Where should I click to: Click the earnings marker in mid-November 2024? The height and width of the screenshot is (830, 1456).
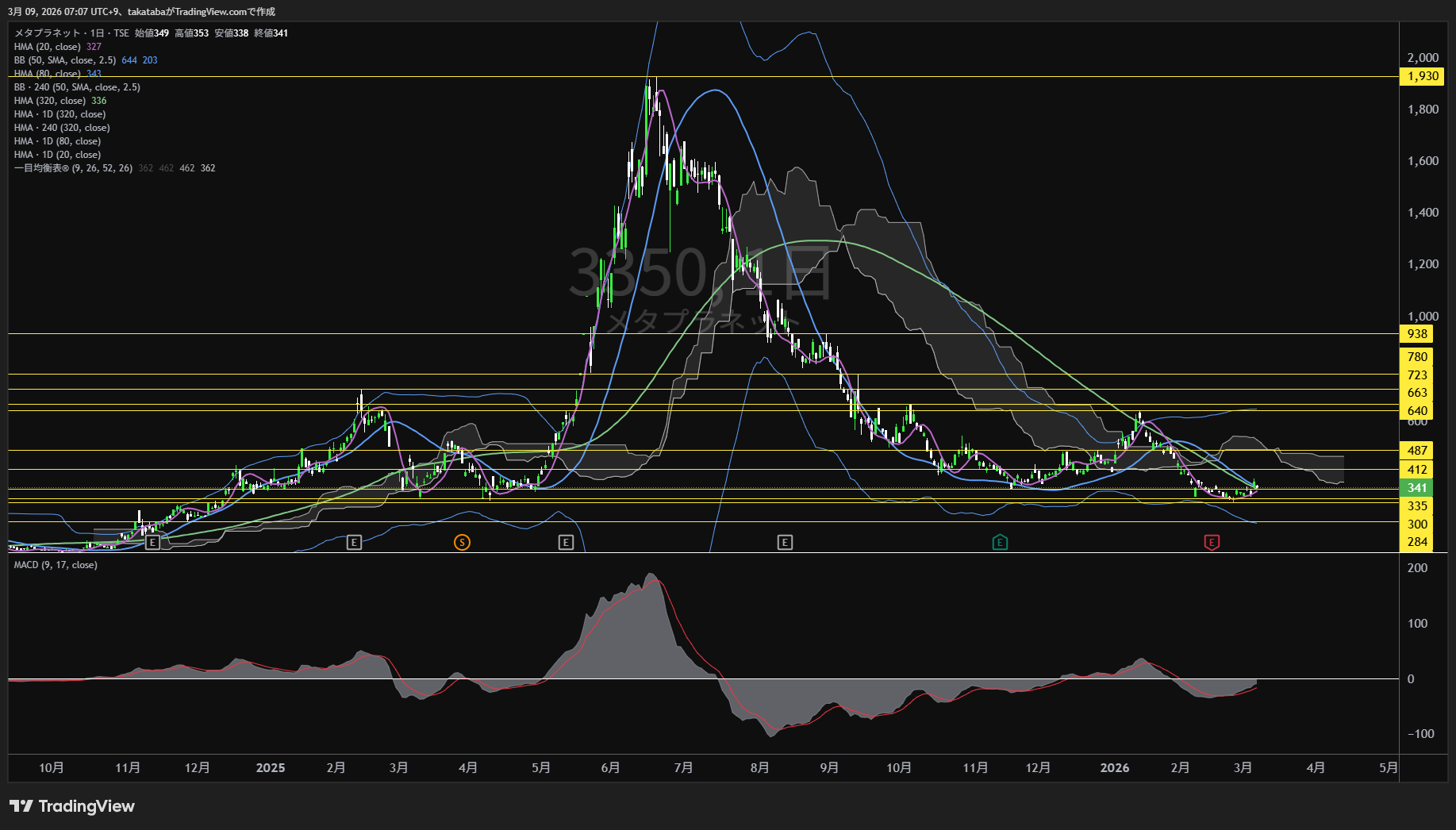pos(152,542)
